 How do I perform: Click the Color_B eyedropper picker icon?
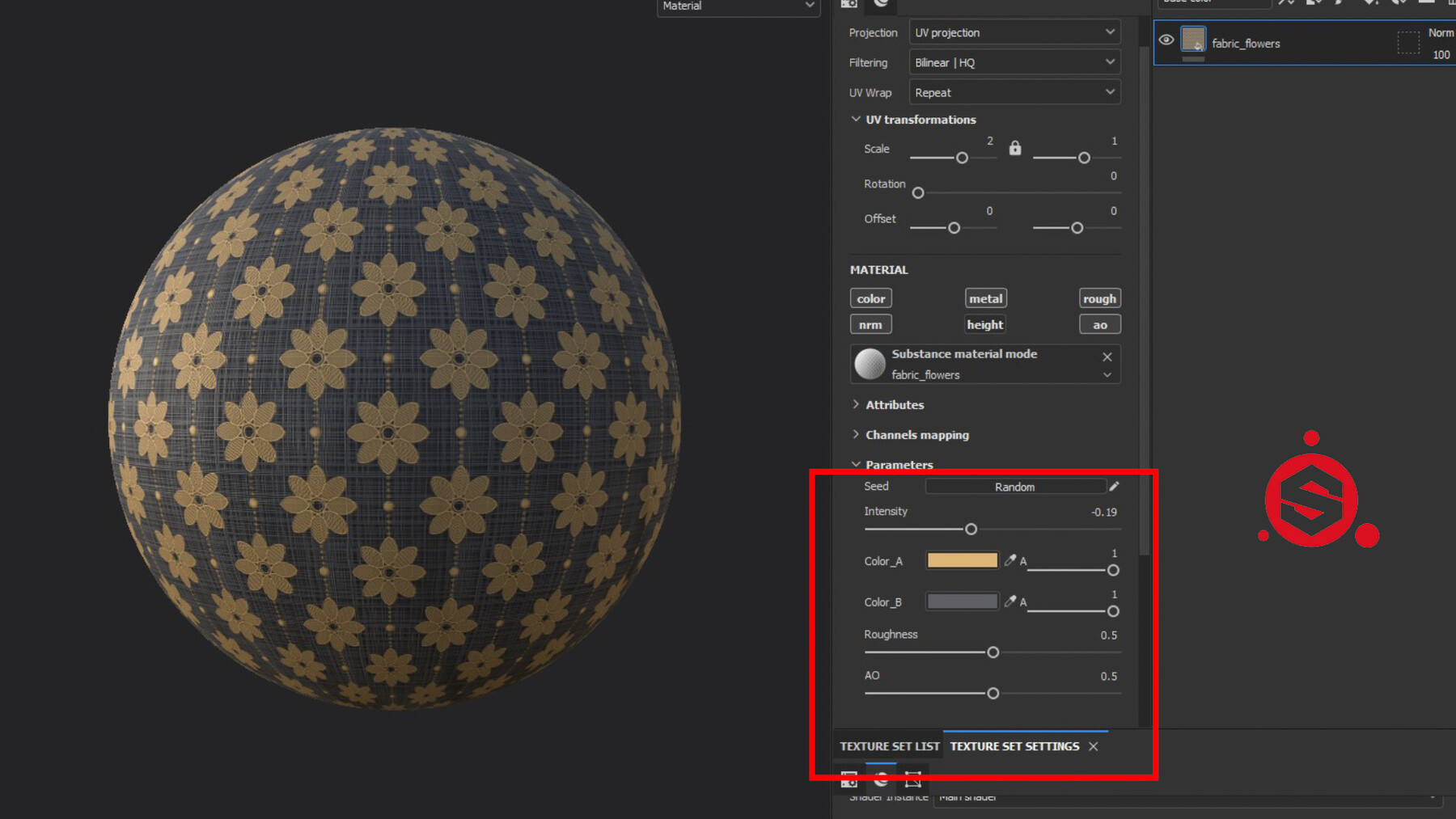click(x=1009, y=601)
